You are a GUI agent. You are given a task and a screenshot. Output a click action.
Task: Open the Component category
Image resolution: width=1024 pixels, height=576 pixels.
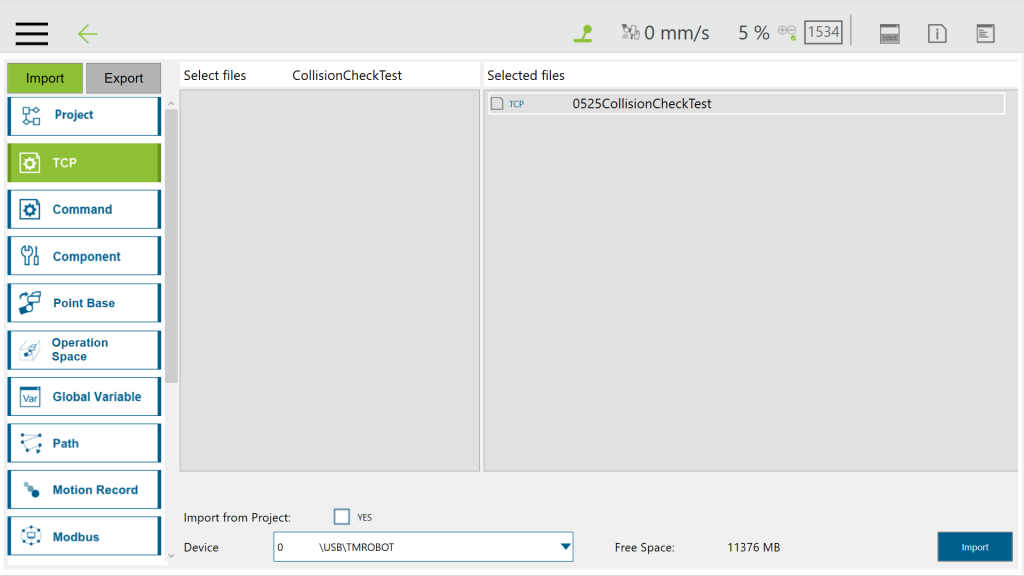pyautogui.click(x=84, y=257)
